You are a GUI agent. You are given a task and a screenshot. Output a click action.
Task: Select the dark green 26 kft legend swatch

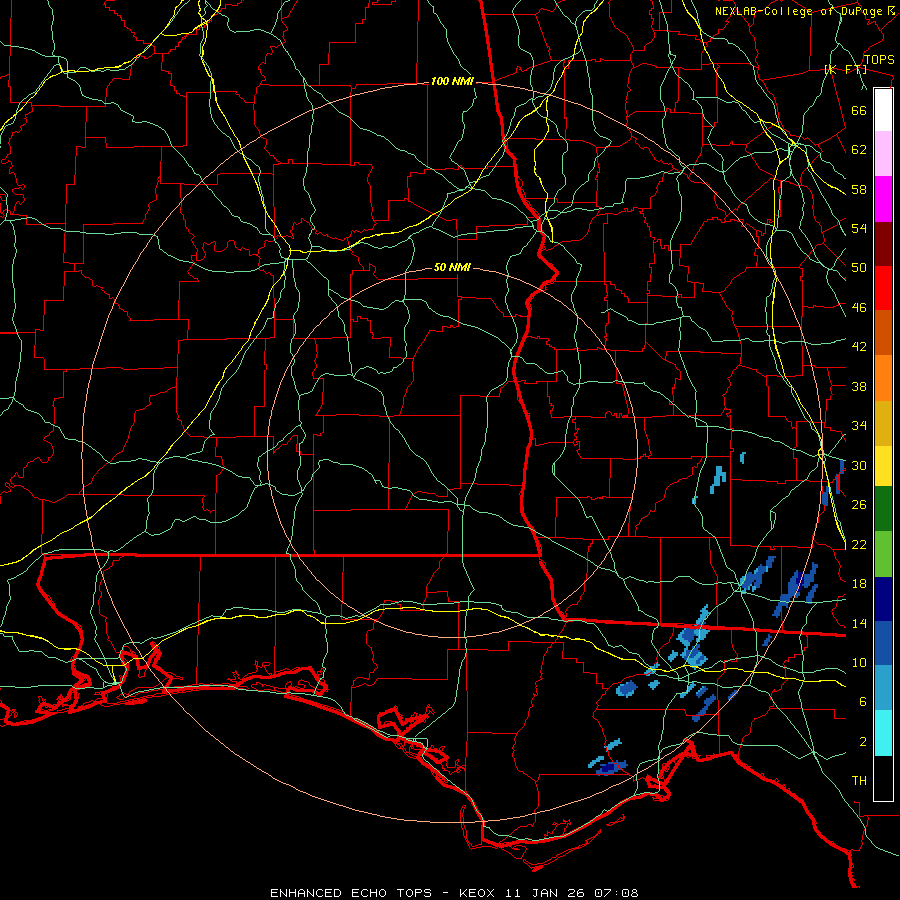(883, 509)
